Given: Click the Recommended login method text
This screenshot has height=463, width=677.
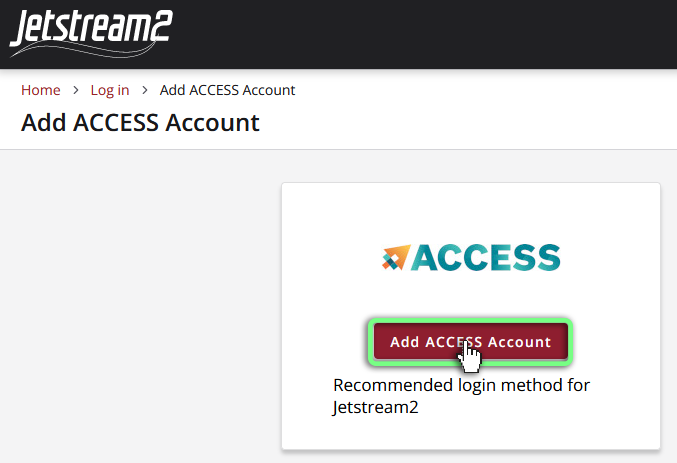Looking at the screenshot, I should pos(461,385).
